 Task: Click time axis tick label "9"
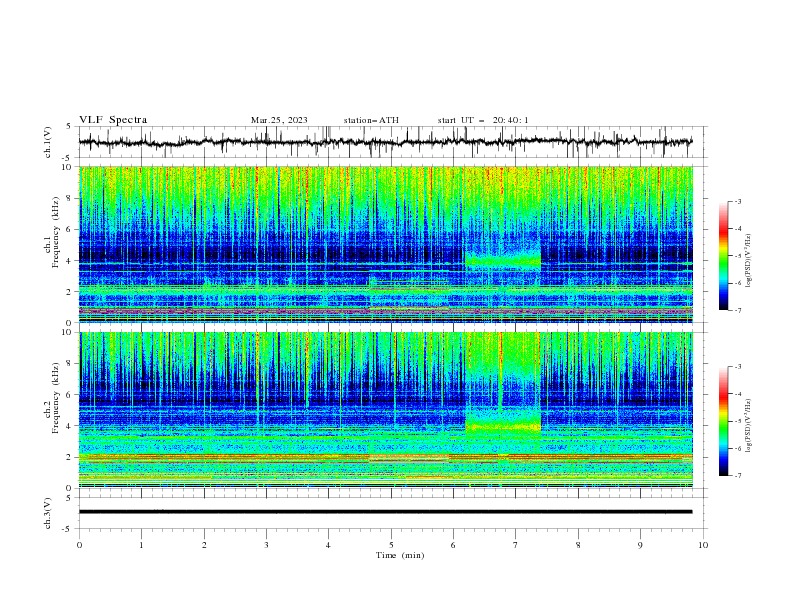(x=640, y=545)
